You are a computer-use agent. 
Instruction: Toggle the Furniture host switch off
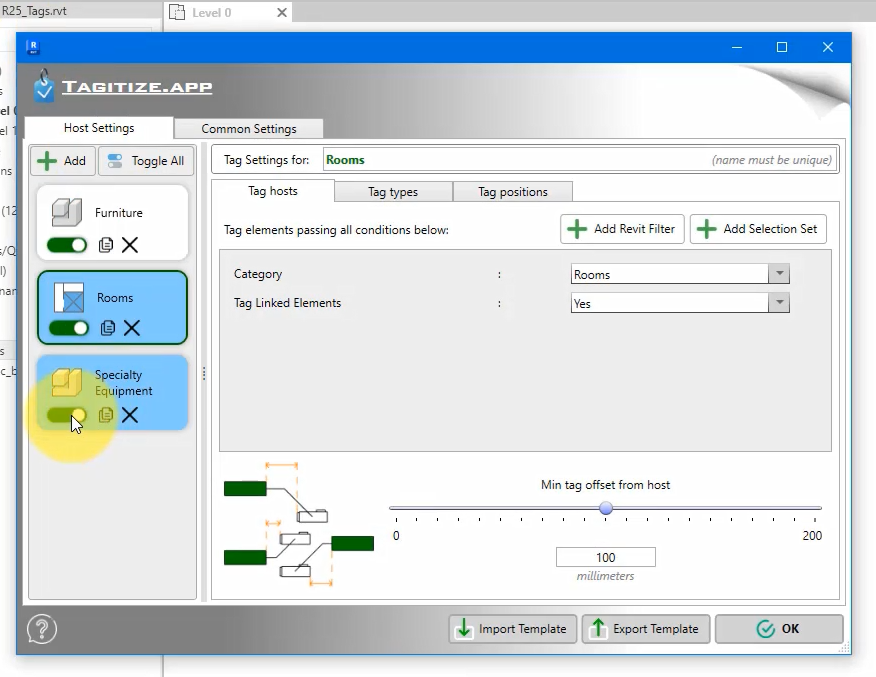67,245
